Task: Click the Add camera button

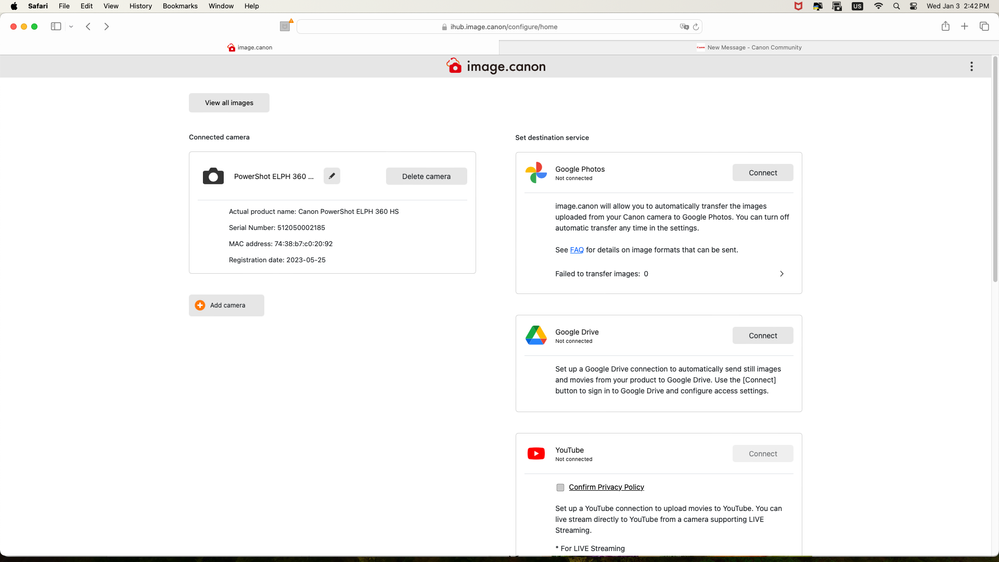Action: 226,305
